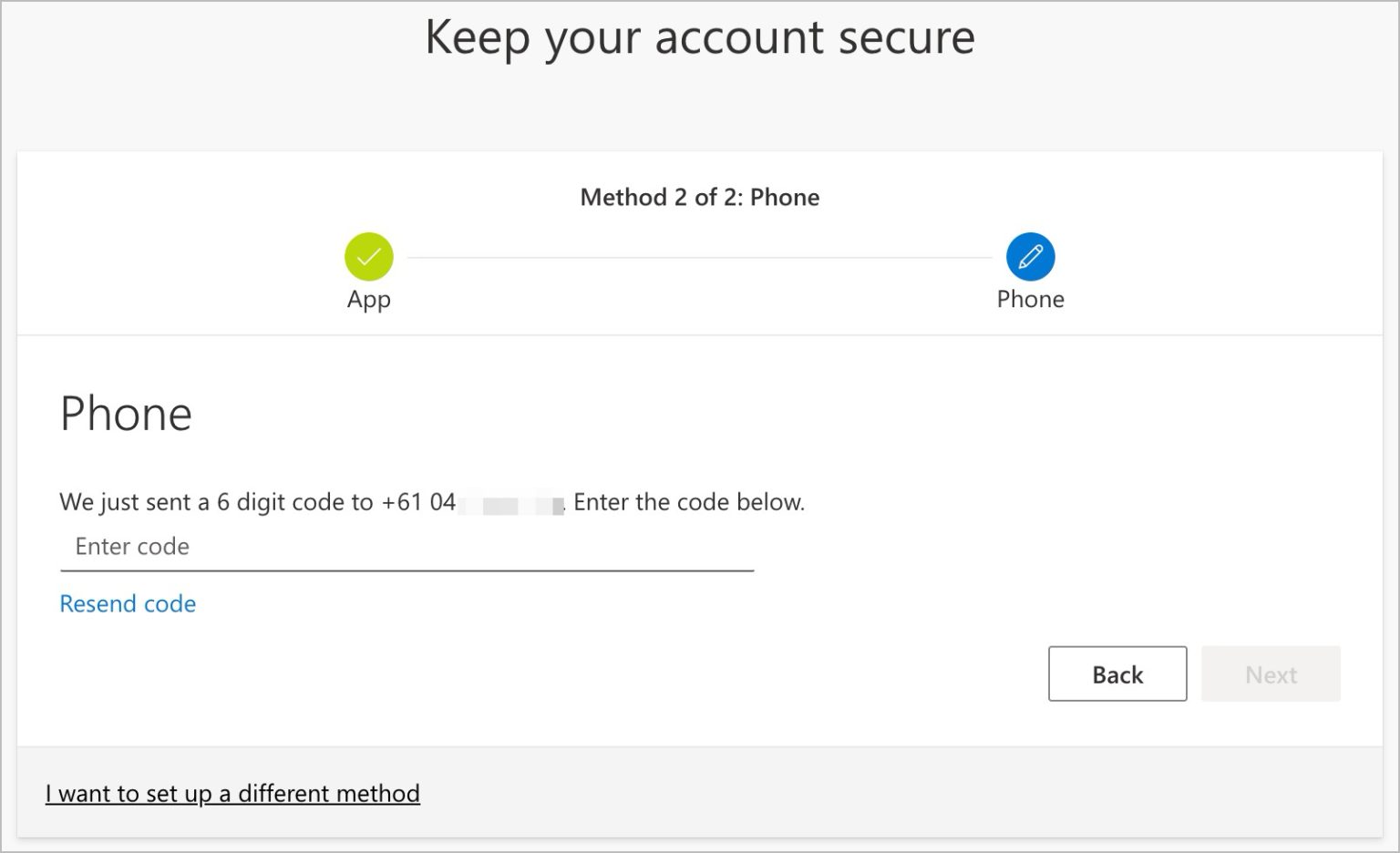Click the Phone section heading
The width and height of the screenshot is (1400, 853).
pyautogui.click(x=126, y=413)
